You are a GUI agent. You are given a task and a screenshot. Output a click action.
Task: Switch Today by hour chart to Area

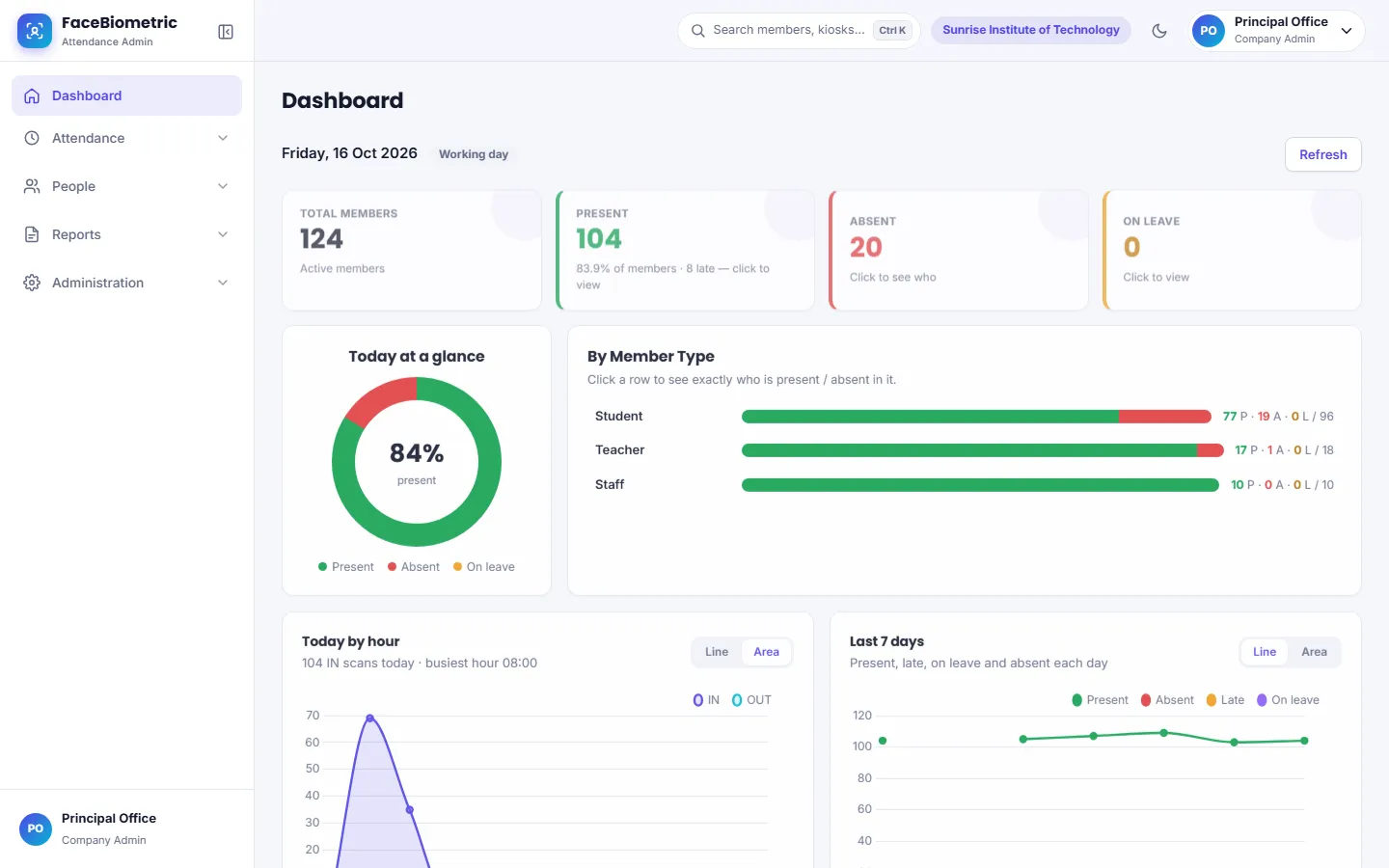click(767, 652)
